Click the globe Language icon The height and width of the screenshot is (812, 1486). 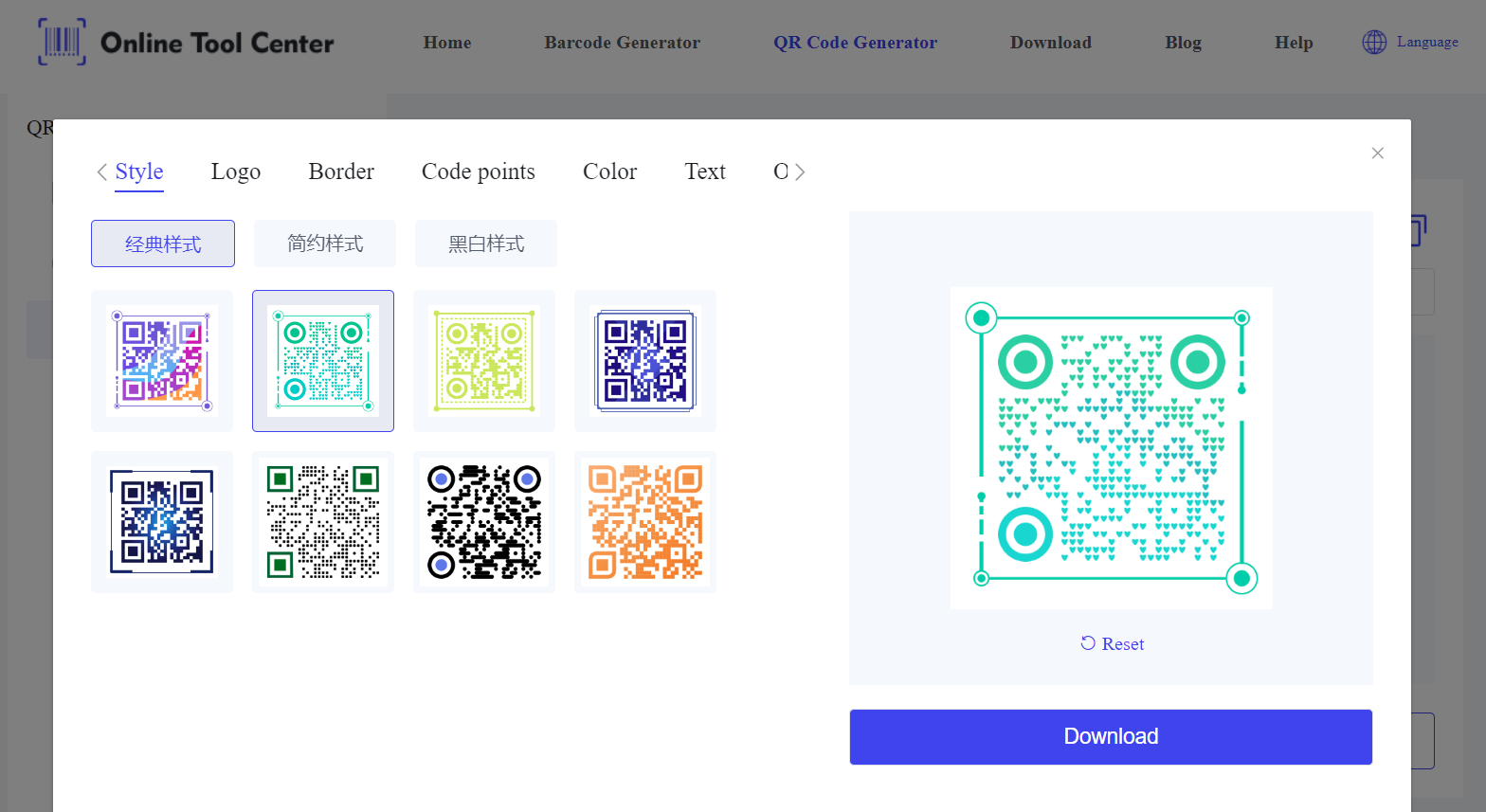pos(1374,42)
